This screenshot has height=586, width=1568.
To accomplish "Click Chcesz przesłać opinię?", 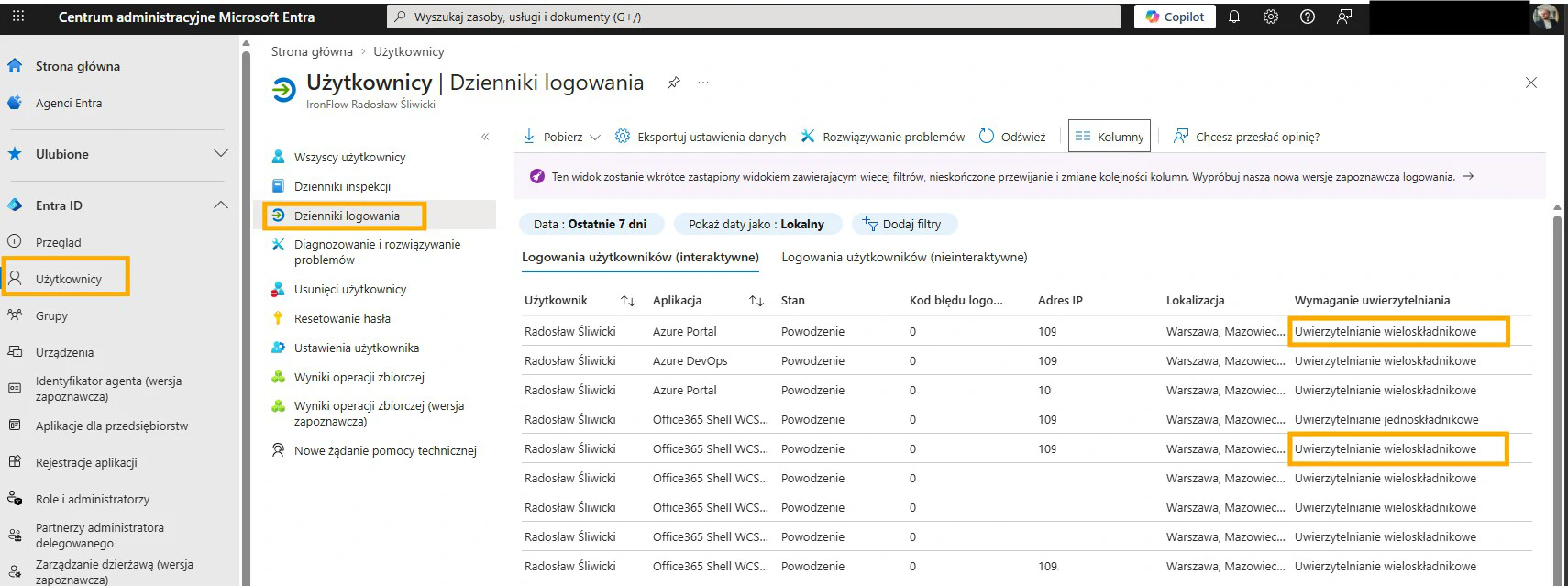I will [x=1246, y=137].
